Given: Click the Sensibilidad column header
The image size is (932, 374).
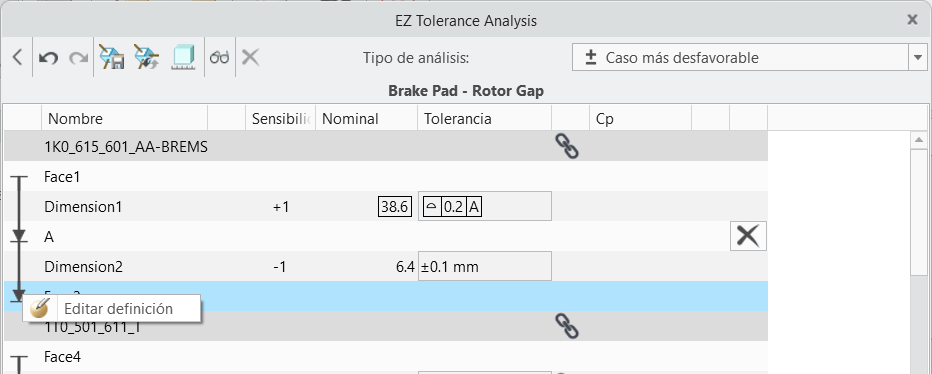Looking at the screenshot, I should (281, 118).
